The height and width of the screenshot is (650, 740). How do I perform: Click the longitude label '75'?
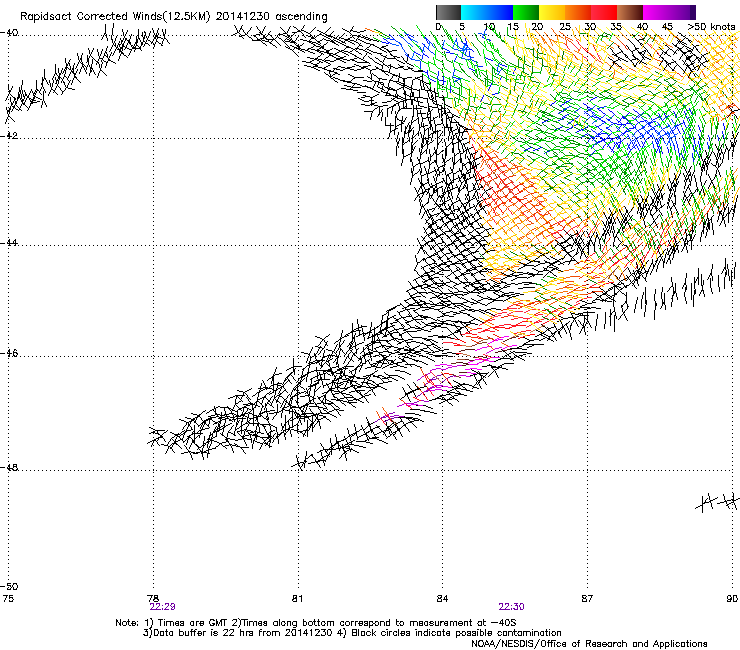pyautogui.click(x=8, y=599)
